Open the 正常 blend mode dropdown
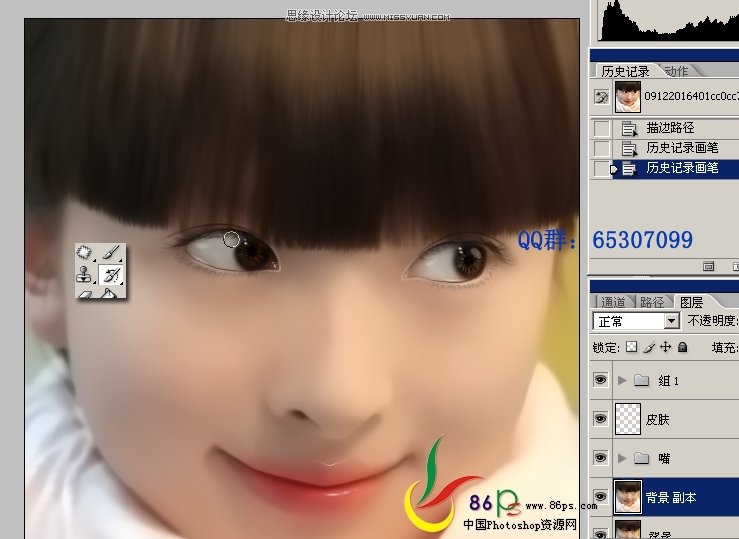 coord(636,322)
